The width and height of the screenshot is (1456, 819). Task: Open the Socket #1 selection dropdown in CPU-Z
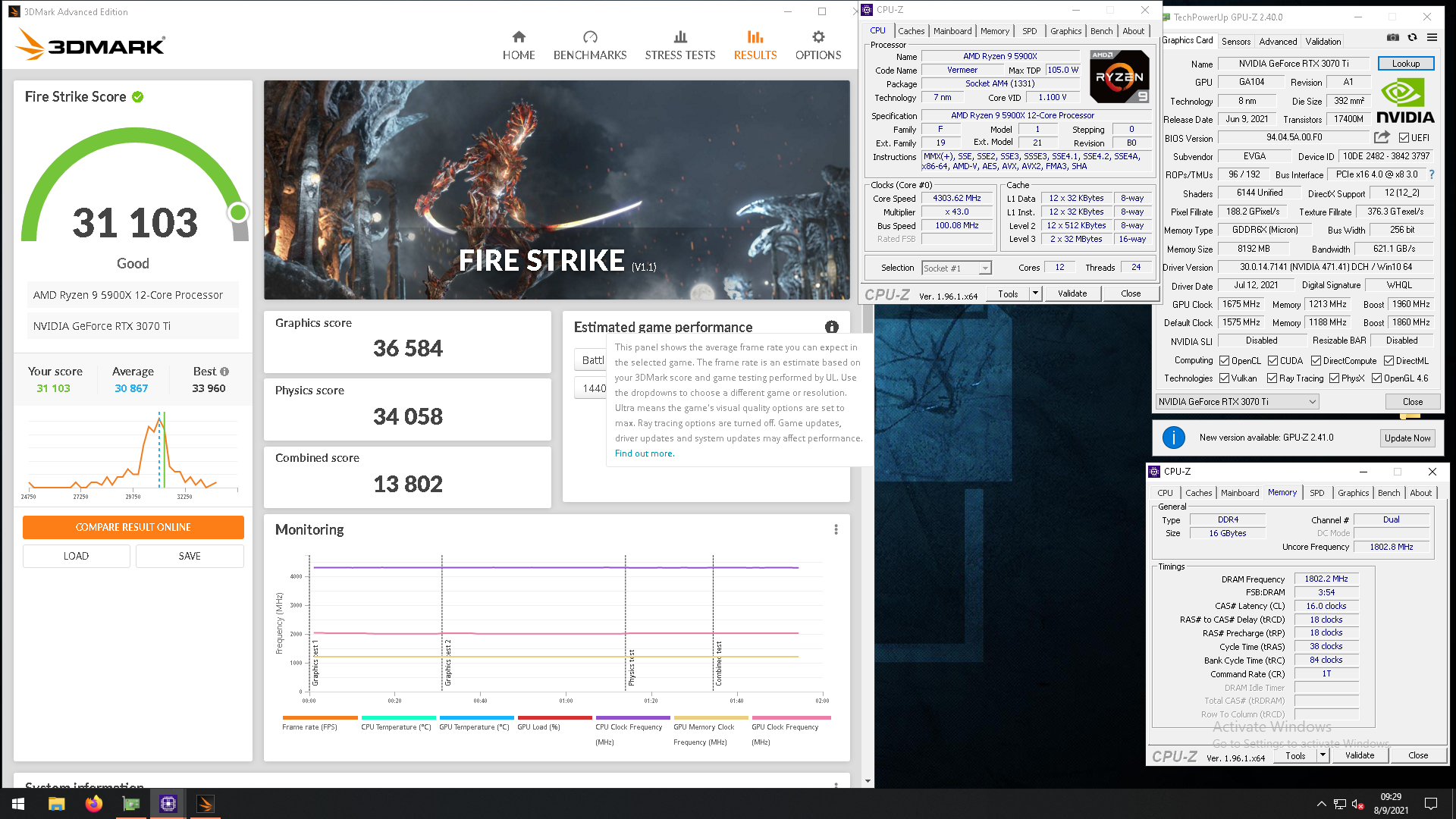point(956,268)
